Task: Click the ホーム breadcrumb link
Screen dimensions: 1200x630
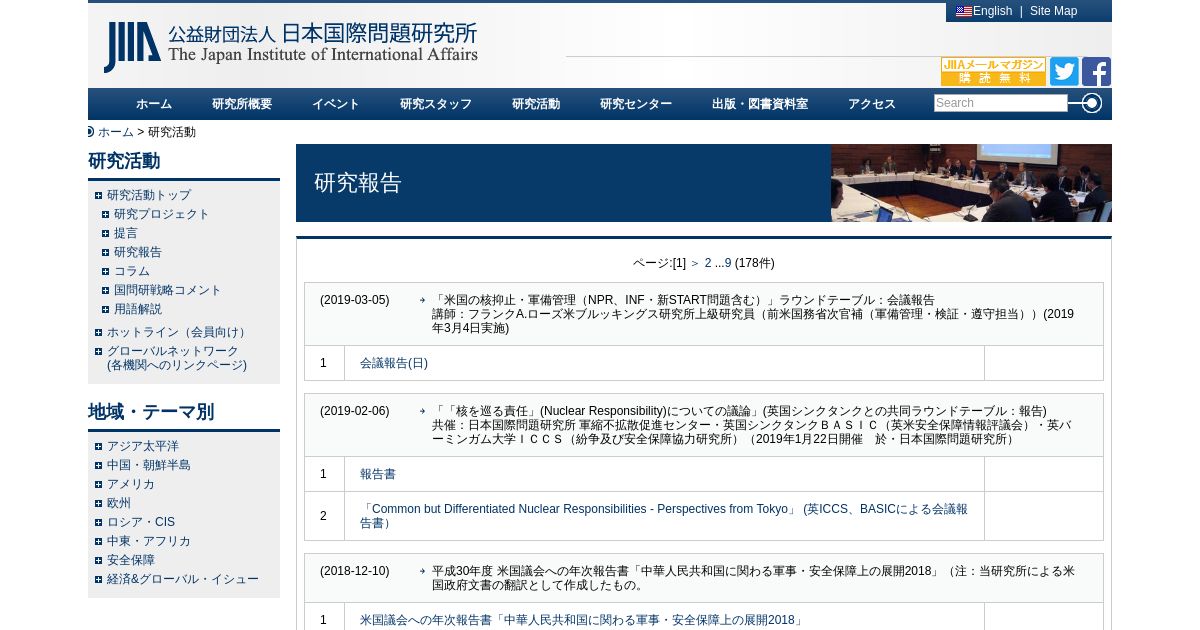Action: 115,132
